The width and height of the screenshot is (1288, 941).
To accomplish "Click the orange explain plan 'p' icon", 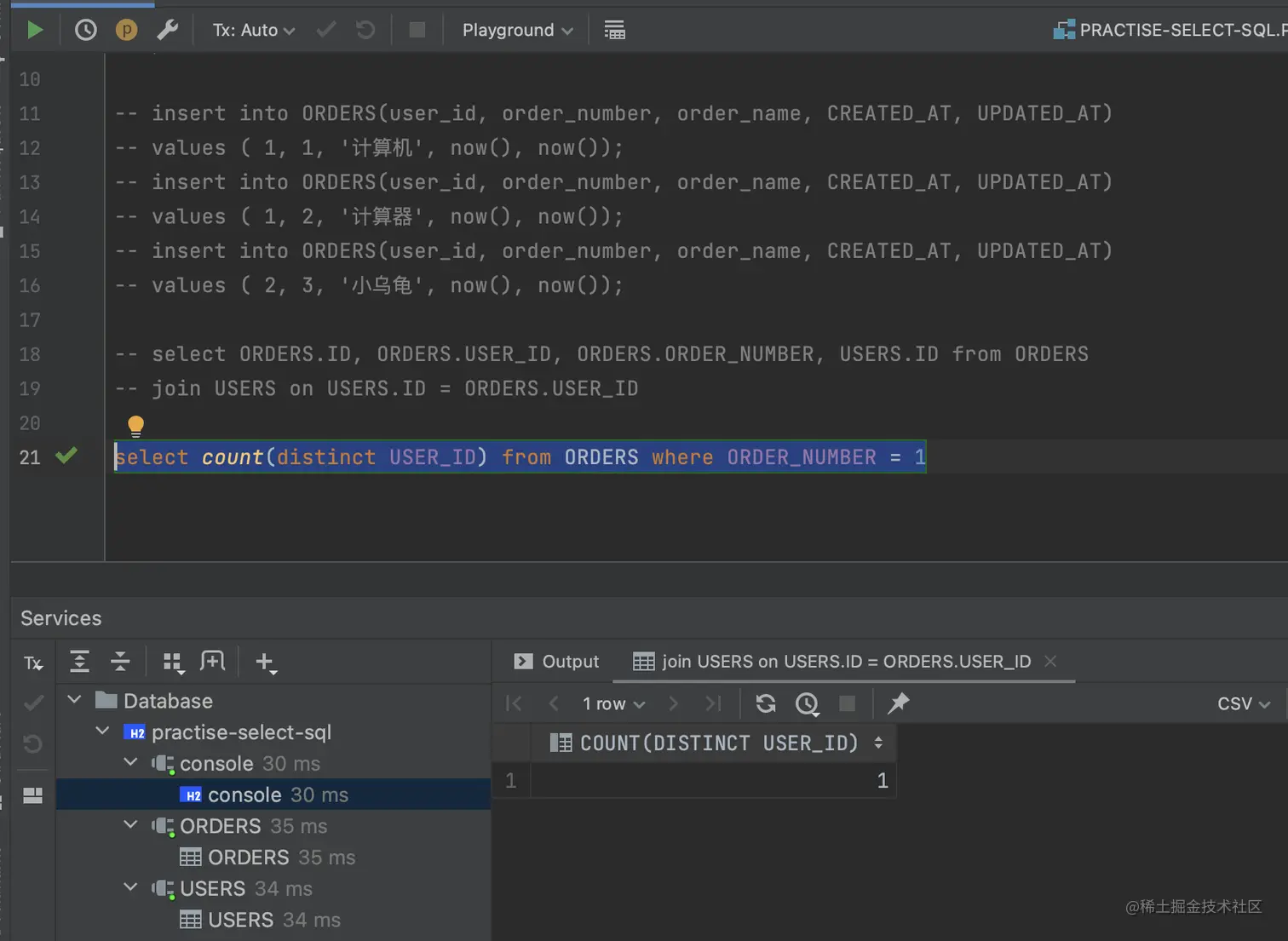I will 126,30.
